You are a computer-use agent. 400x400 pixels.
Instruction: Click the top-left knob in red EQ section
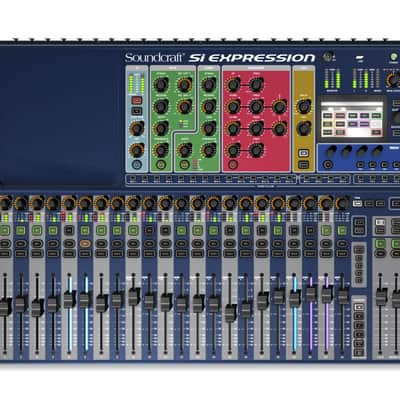click(233, 84)
